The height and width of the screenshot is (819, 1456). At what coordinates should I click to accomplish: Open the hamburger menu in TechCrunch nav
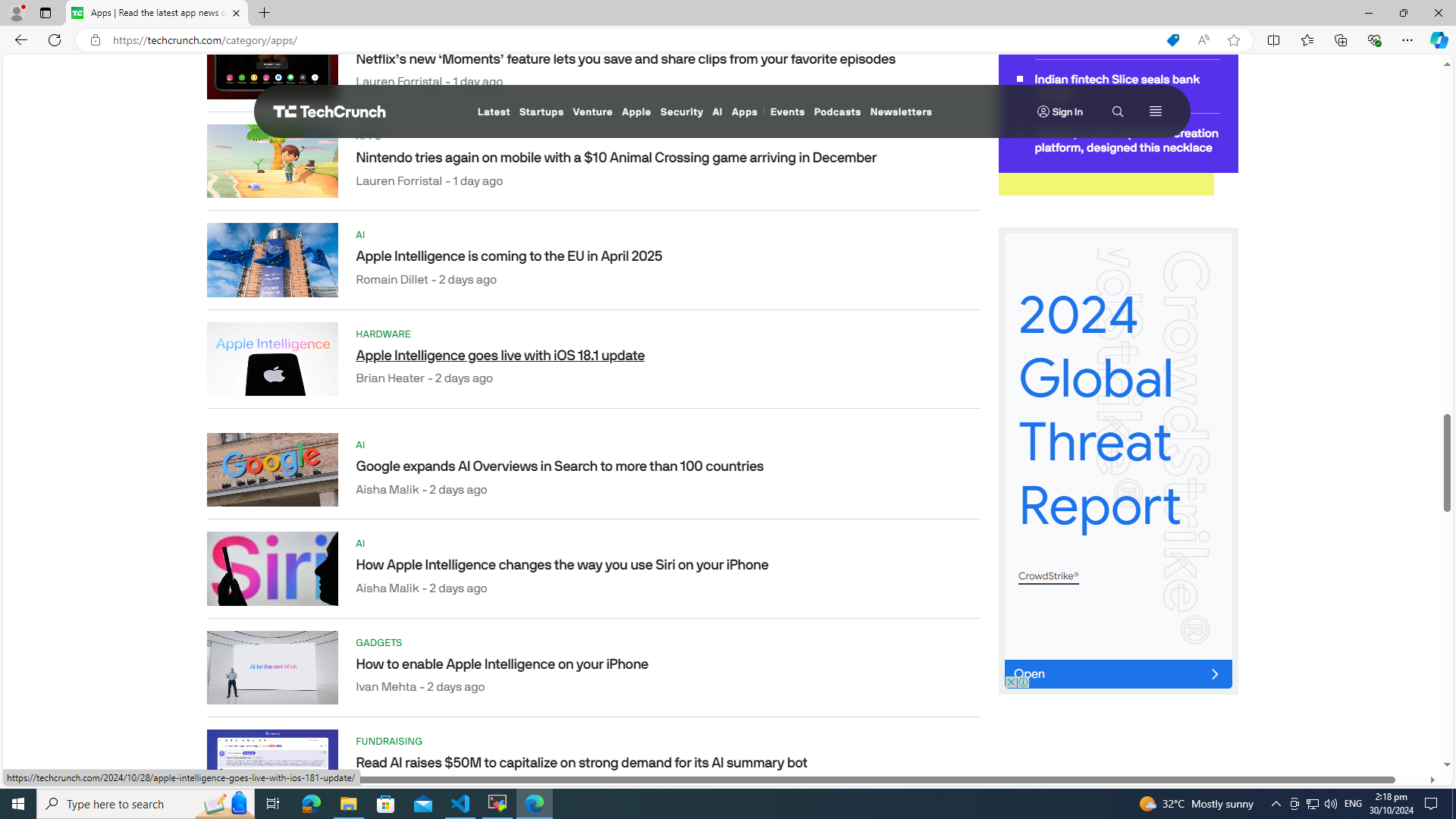coord(1155,111)
